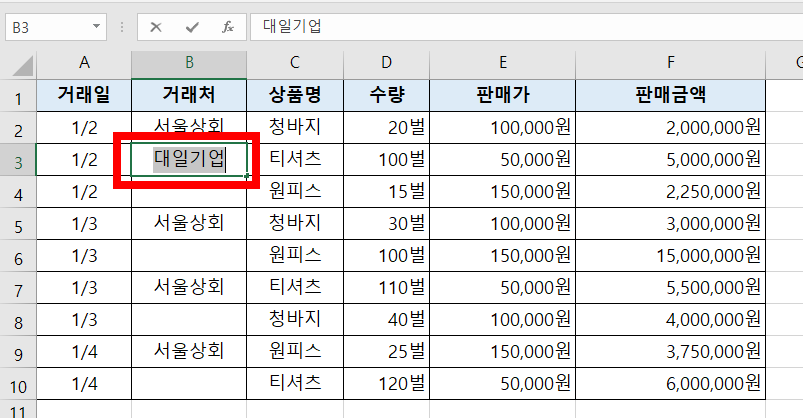Screen dimensions: 803x418
Task: Select 서울상회 in row 7
Action: tap(189, 287)
